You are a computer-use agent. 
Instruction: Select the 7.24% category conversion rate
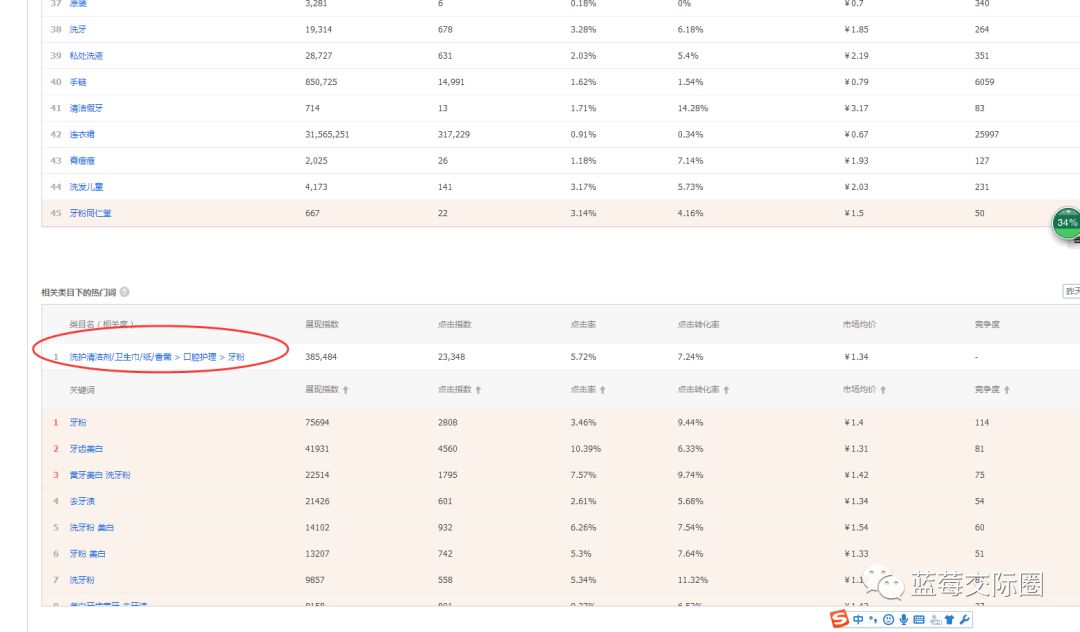coord(690,357)
